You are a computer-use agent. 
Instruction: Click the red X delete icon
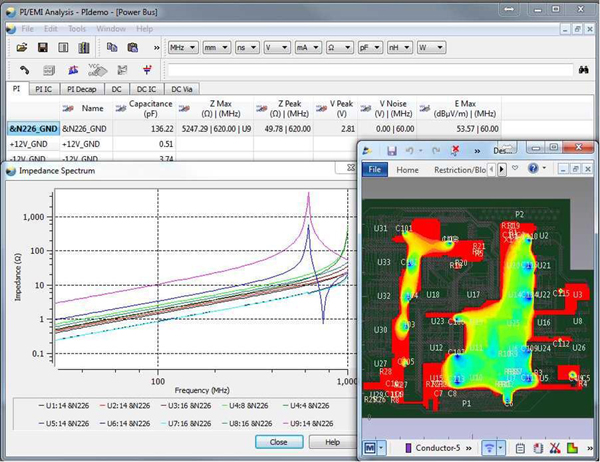[456, 150]
